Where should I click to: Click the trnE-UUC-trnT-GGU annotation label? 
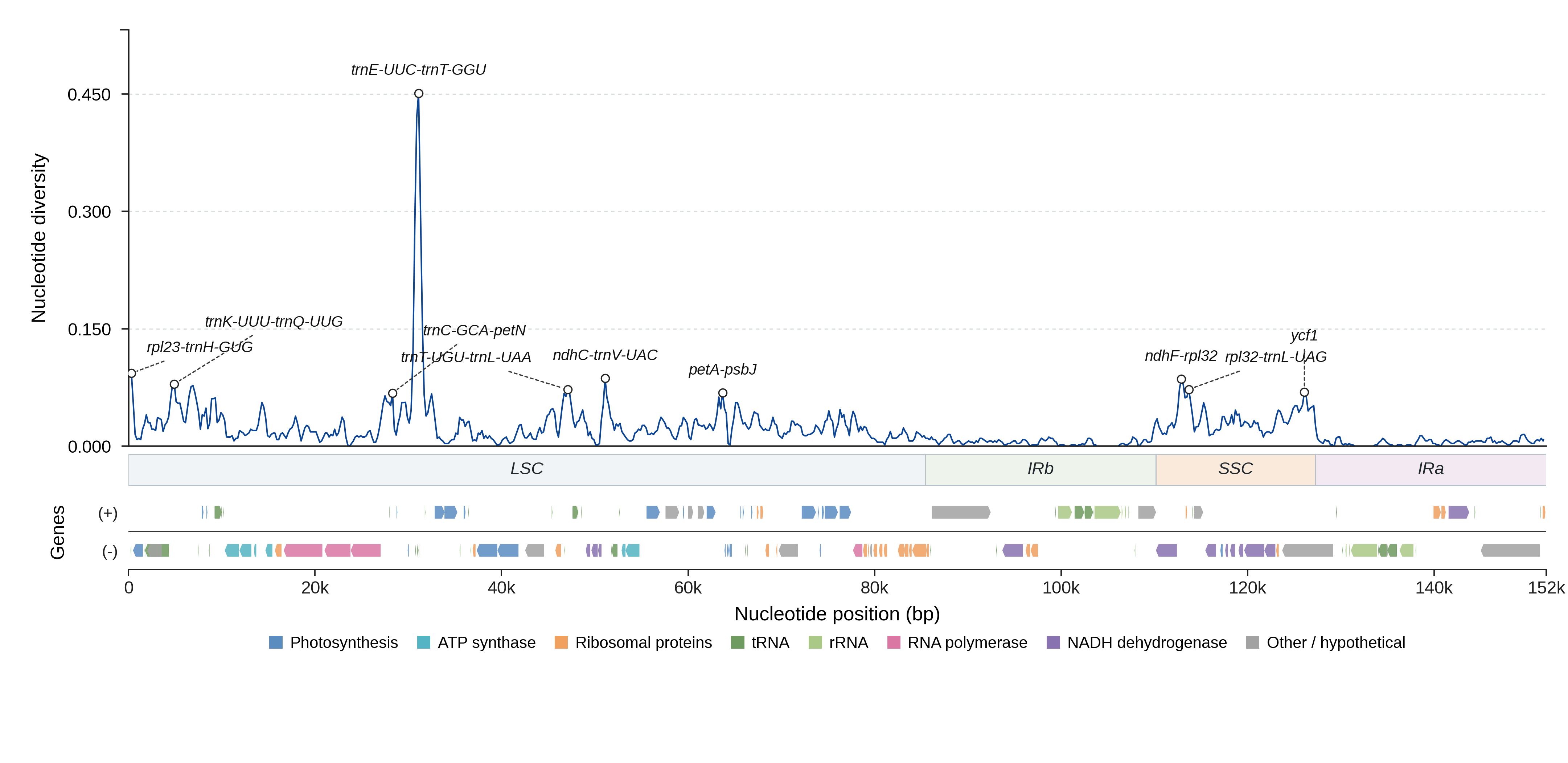coord(419,70)
